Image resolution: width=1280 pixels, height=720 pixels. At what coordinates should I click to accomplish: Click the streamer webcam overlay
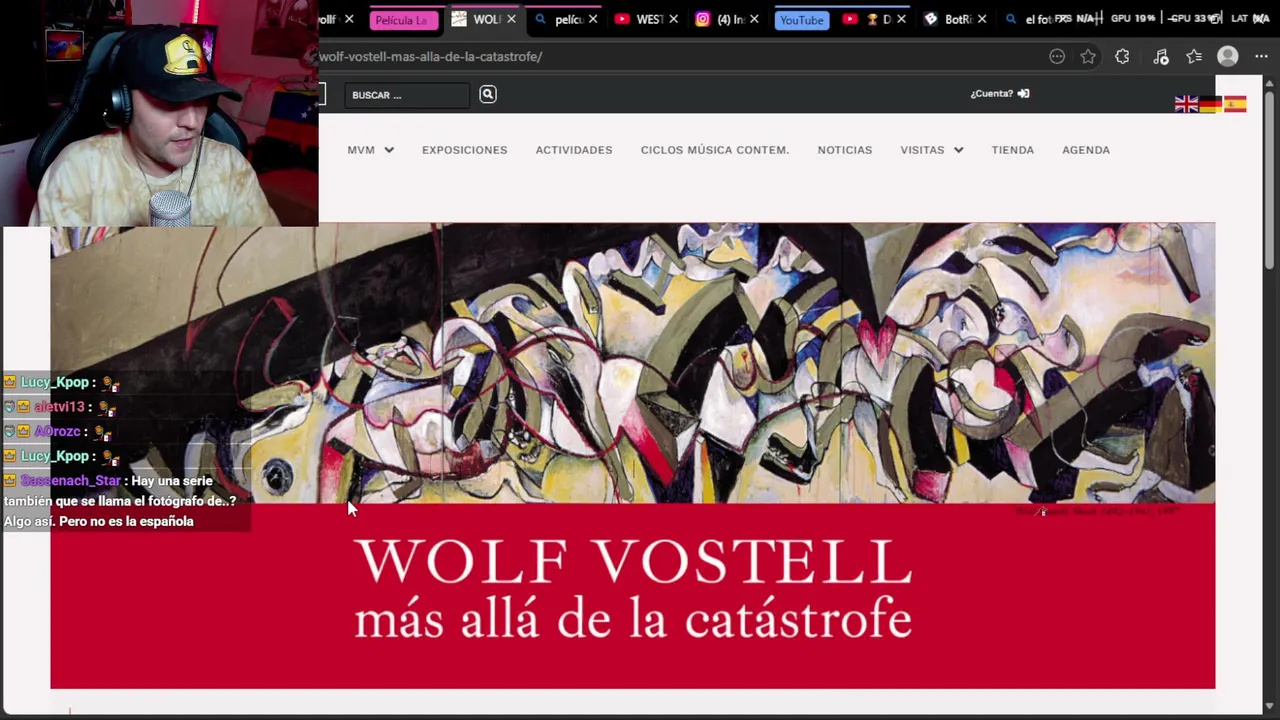pos(160,113)
